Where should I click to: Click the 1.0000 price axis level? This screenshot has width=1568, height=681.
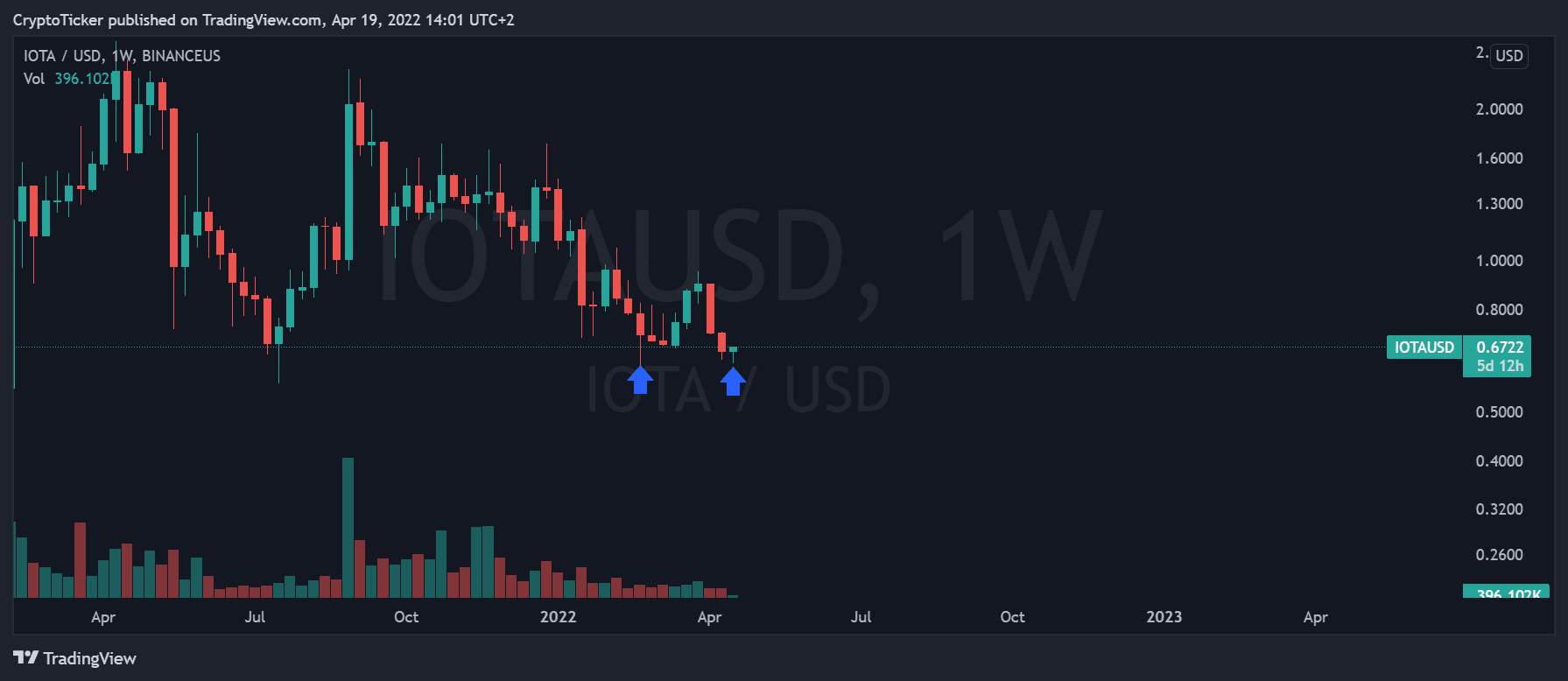point(1499,261)
